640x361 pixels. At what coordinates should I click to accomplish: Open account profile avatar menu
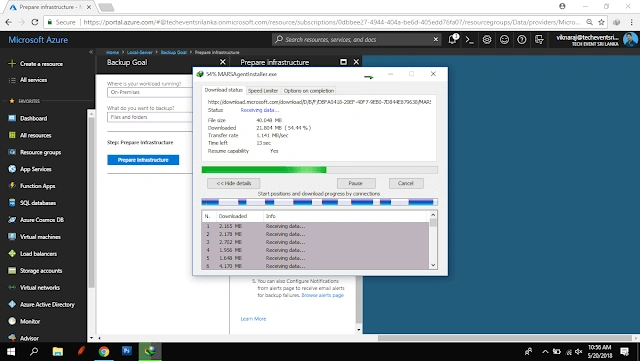(630, 40)
